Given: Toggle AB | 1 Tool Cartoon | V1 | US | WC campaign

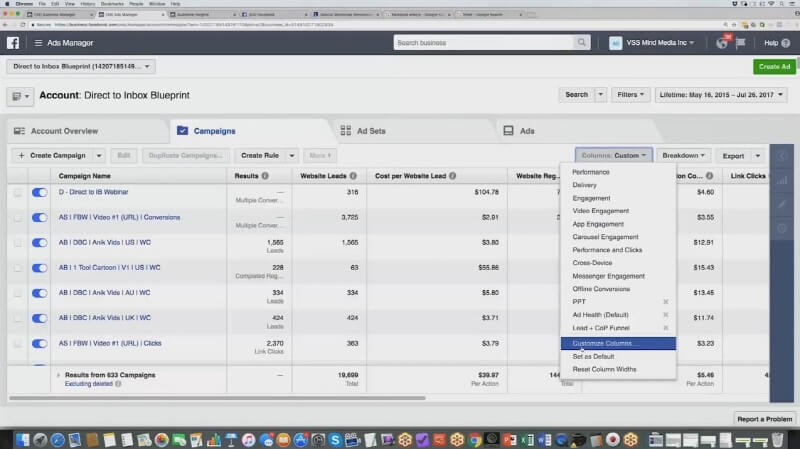Looking at the screenshot, I should point(39,268).
